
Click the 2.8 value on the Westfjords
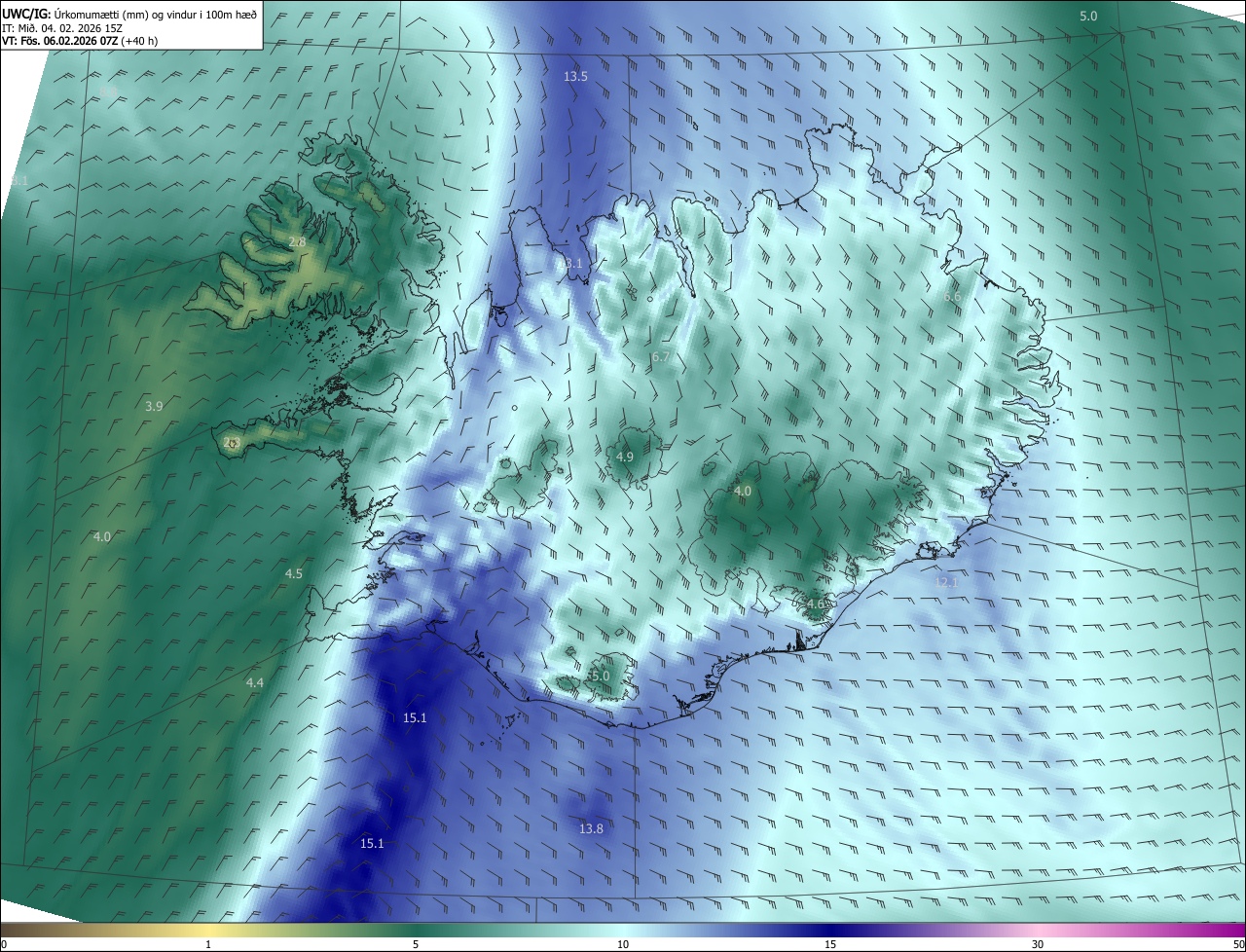coord(297,241)
